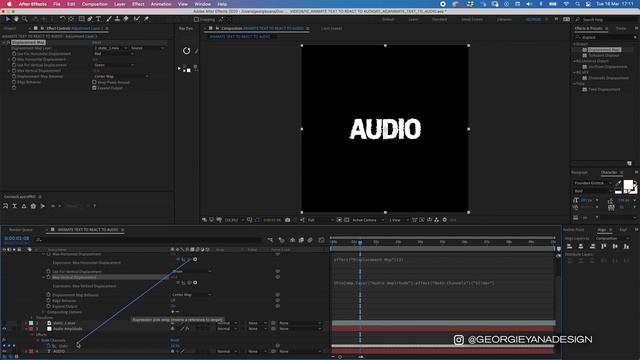Image resolution: width=640 pixels, height=360 pixels.
Task: Take snapshot with camera icon in viewer
Action: (287, 220)
